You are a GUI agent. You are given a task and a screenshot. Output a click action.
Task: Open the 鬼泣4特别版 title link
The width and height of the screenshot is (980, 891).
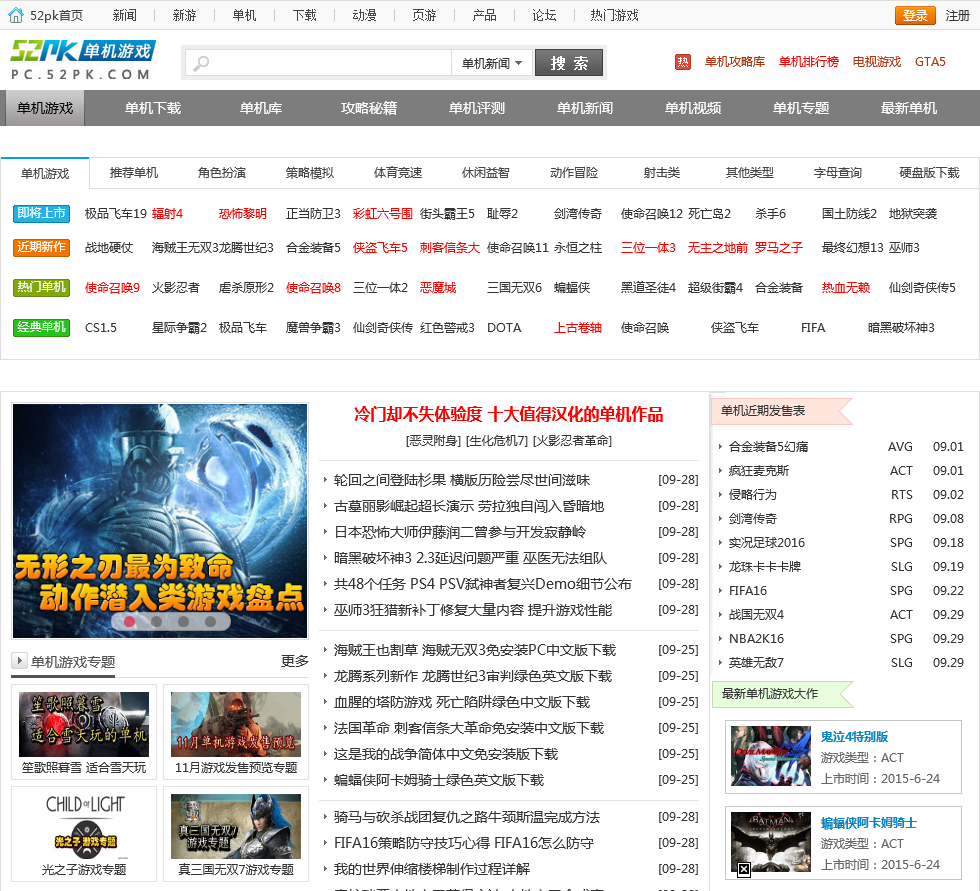[854, 737]
